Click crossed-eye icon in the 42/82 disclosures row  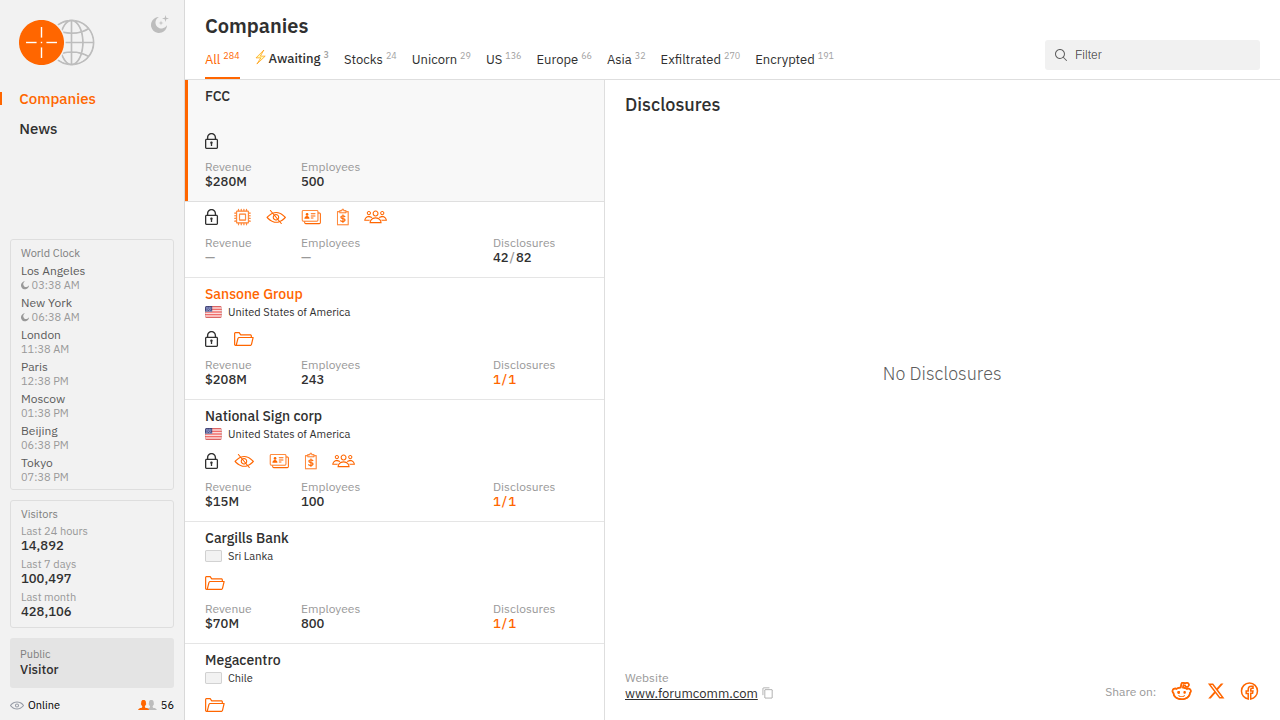tap(276, 217)
